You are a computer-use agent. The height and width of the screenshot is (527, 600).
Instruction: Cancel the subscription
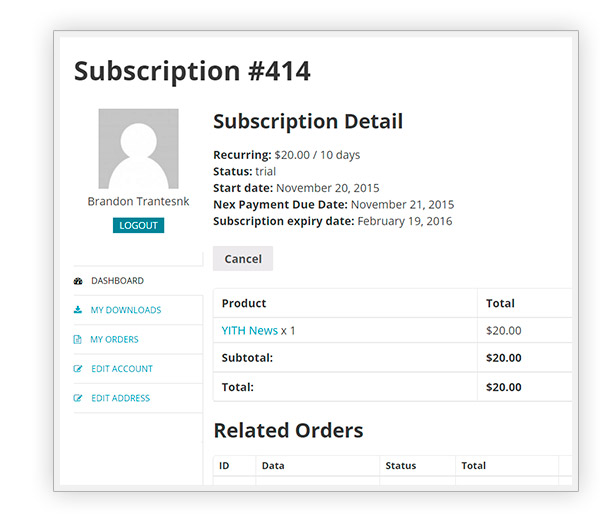point(243,259)
